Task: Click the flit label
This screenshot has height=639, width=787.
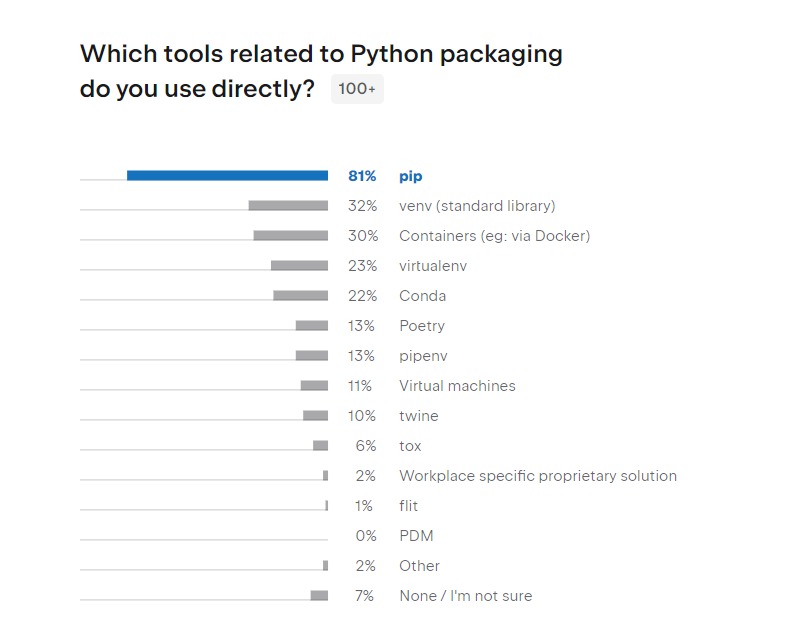Action: click(408, 506)
